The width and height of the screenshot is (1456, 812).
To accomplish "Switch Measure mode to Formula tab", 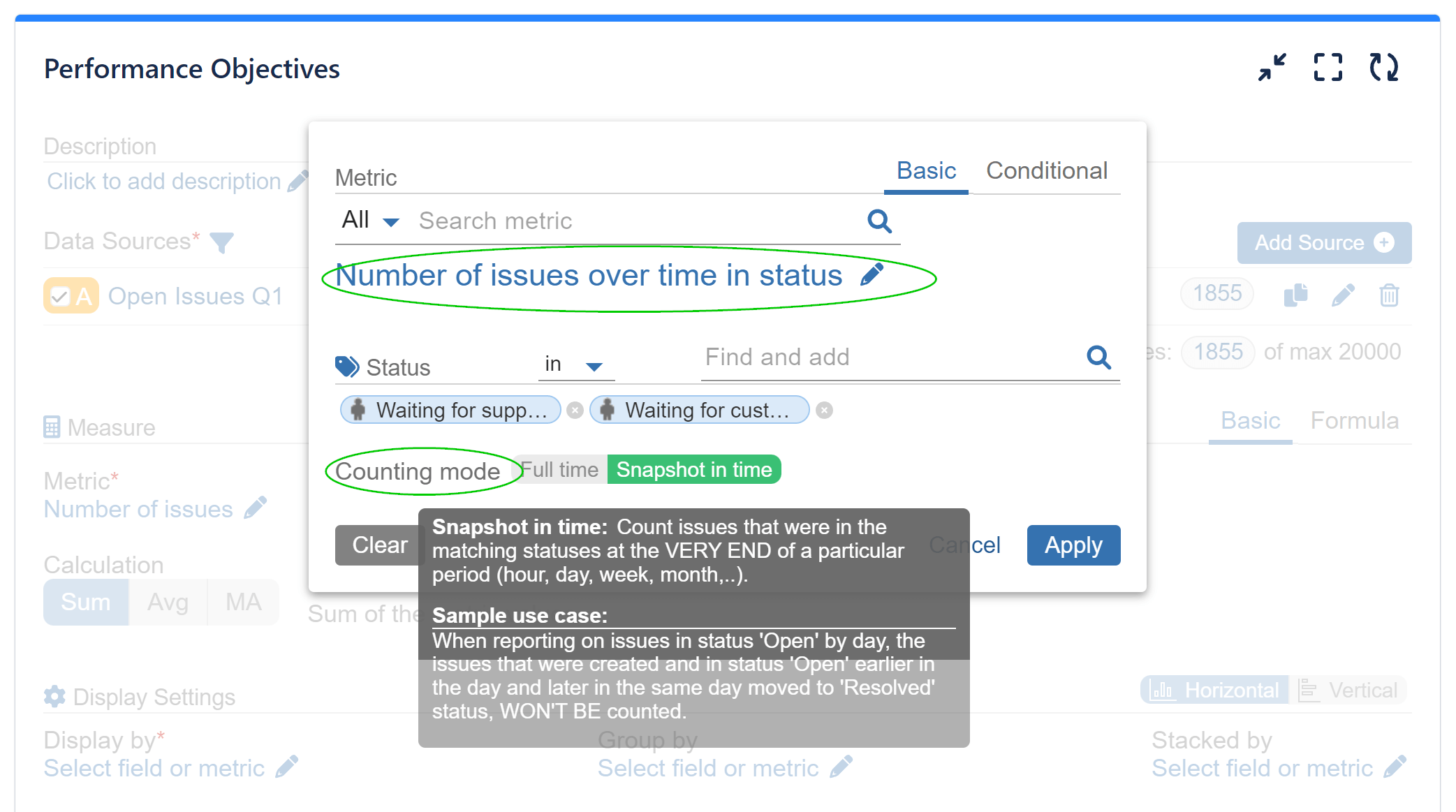I will point(1354,420).
